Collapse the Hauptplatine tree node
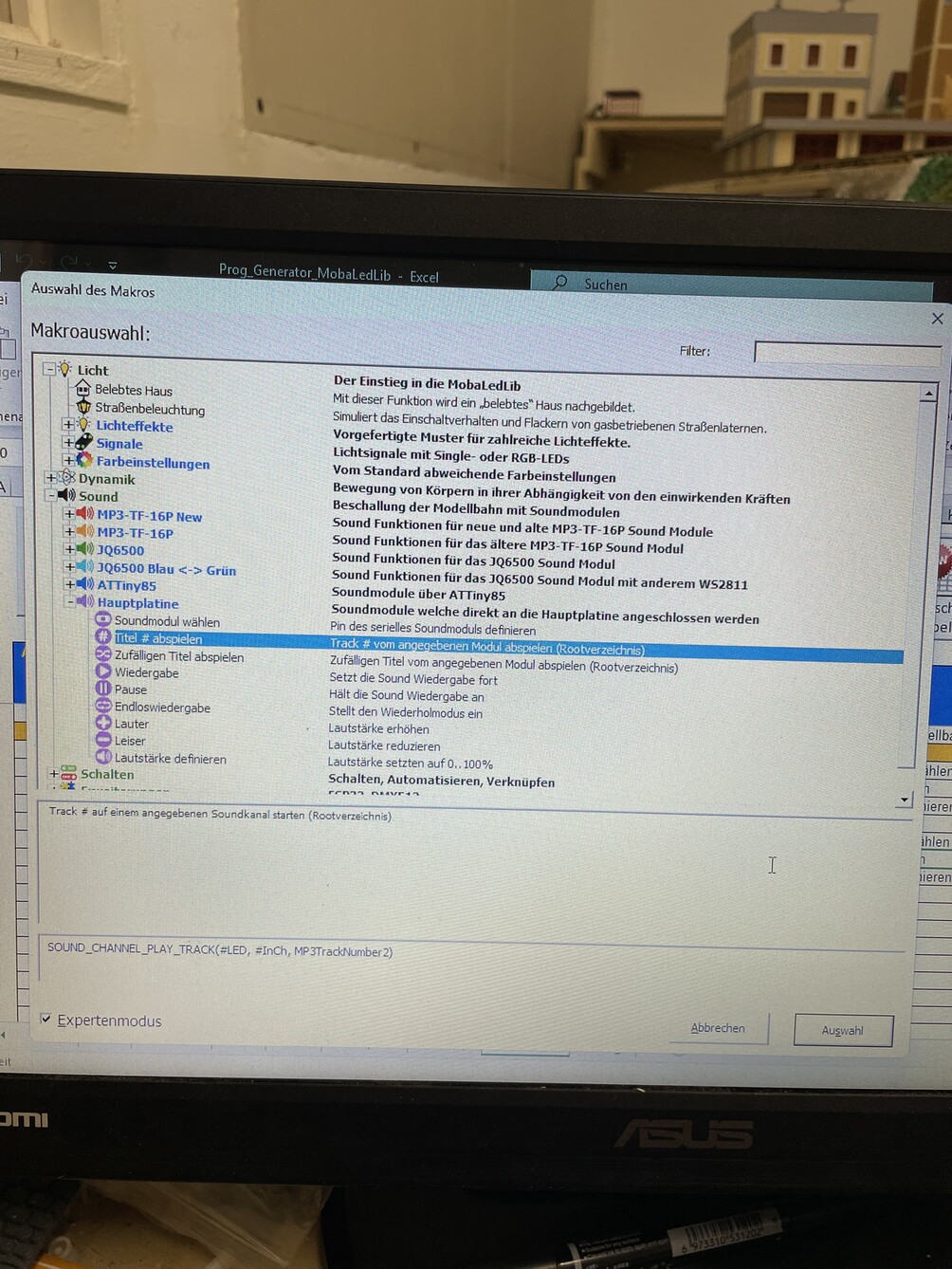This screenshot has height=1269, width=952. [x=69, y=601]
